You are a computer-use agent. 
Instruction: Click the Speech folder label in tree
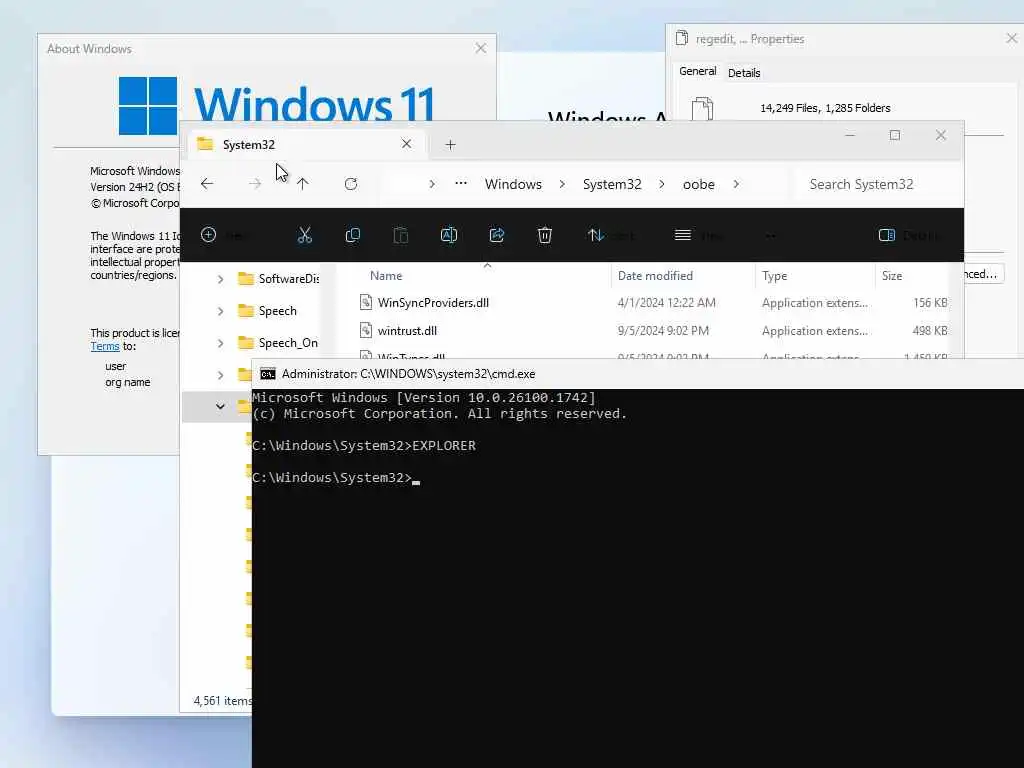click(x=278, y=311)
